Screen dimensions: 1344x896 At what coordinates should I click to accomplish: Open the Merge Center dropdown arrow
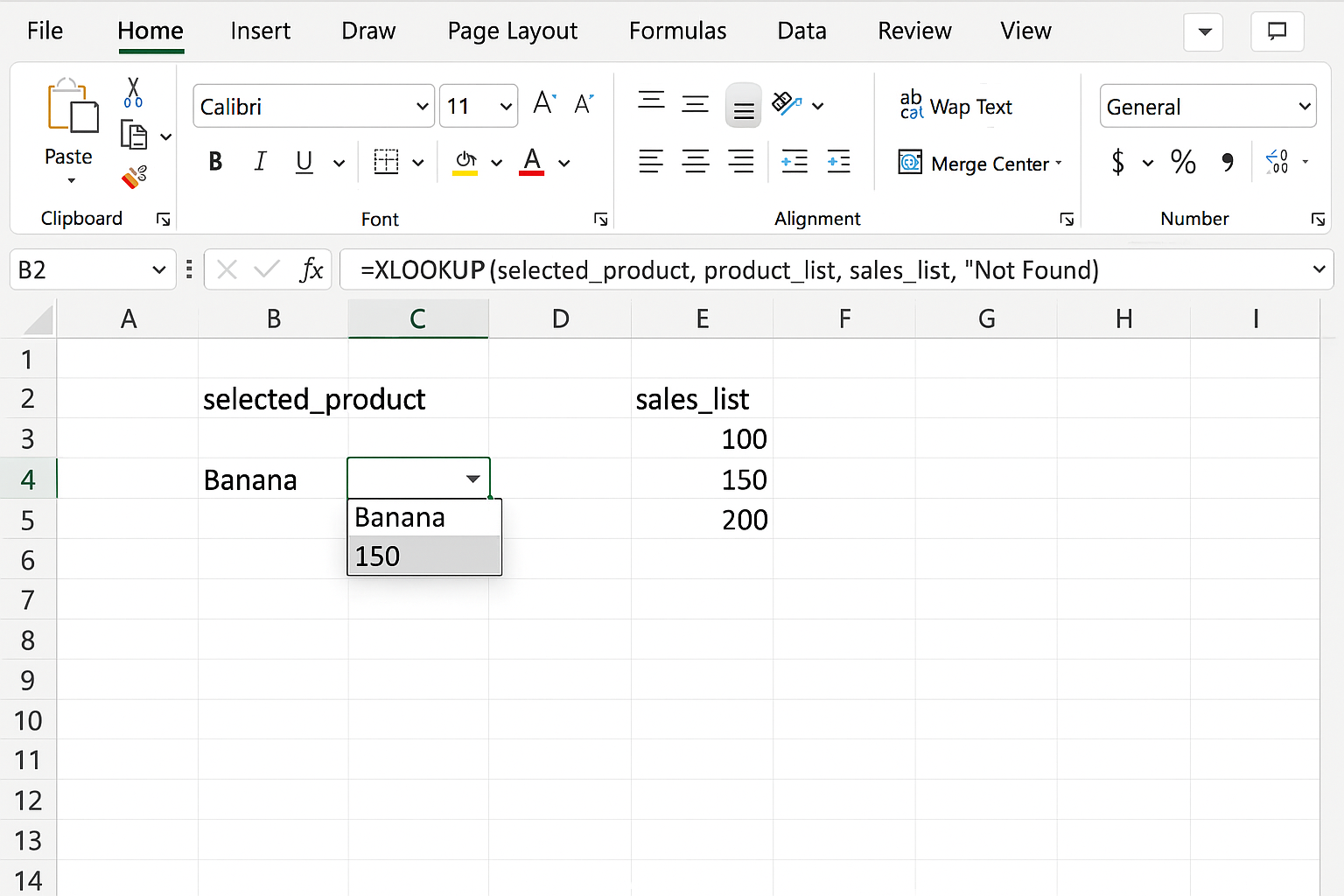(x=1058, y=163)
